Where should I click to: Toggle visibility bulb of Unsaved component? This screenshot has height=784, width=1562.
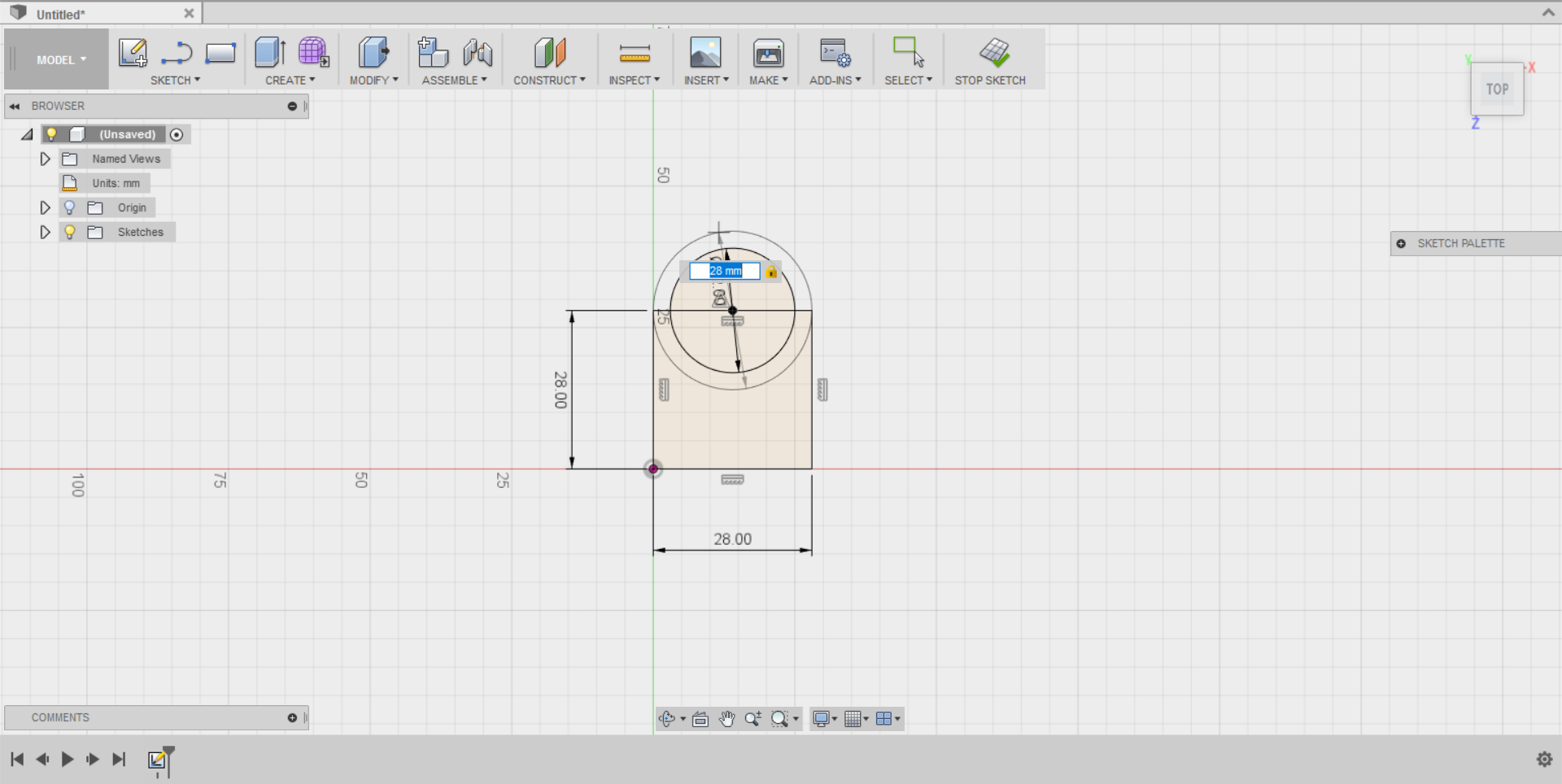click(x=51, y=134)
